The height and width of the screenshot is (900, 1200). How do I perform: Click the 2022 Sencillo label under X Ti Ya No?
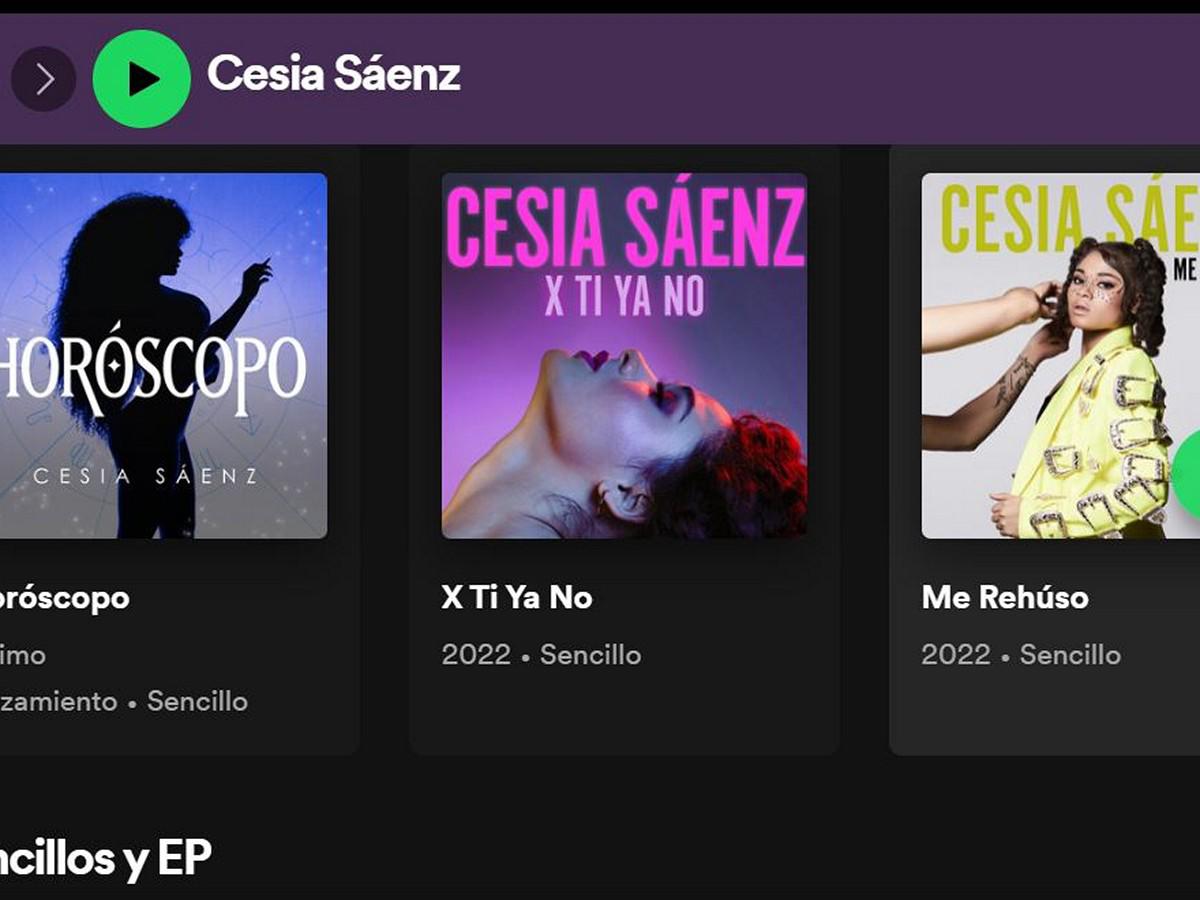pyautogui.click(x=541, y=655)
